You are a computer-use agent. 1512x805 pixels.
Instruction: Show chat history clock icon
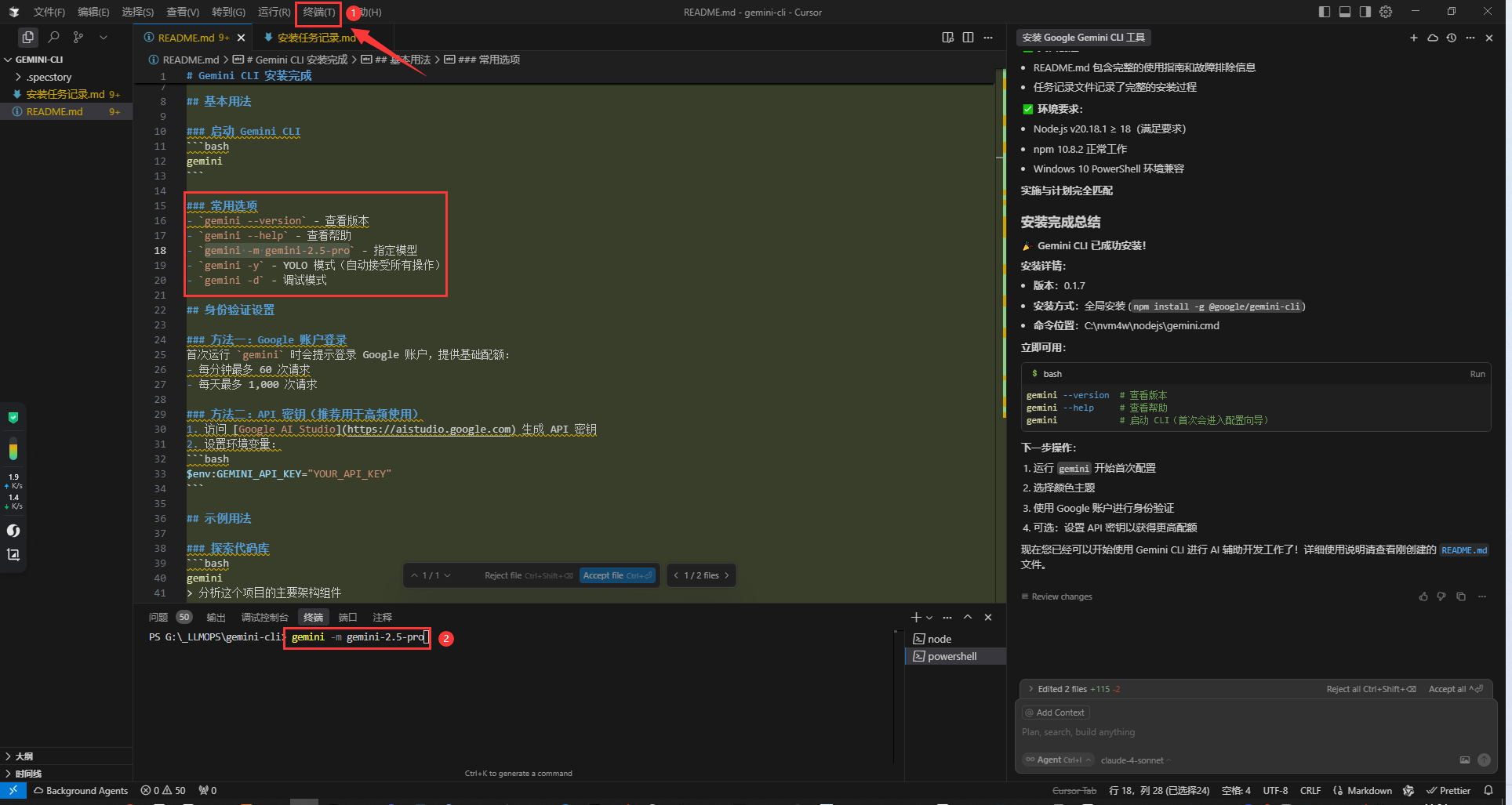coord(1452,37)
